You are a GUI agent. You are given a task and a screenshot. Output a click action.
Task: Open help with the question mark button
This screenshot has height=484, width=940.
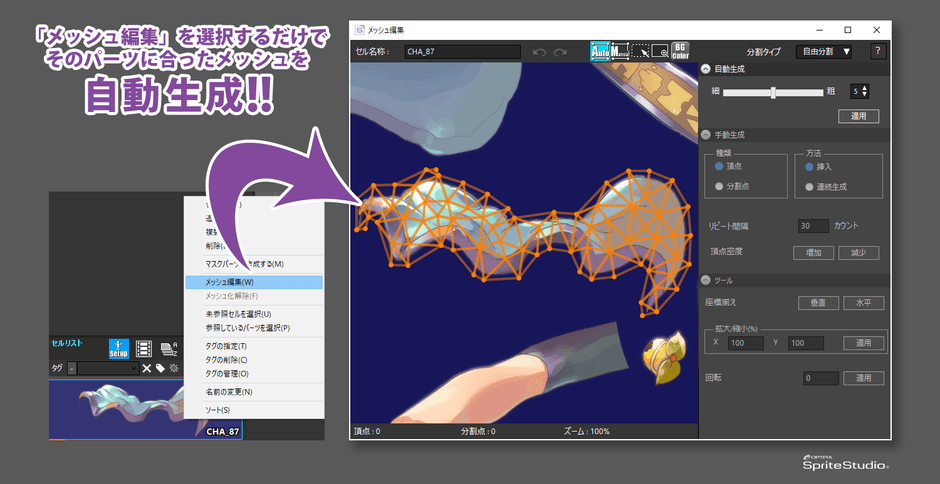tap(877, 51)
